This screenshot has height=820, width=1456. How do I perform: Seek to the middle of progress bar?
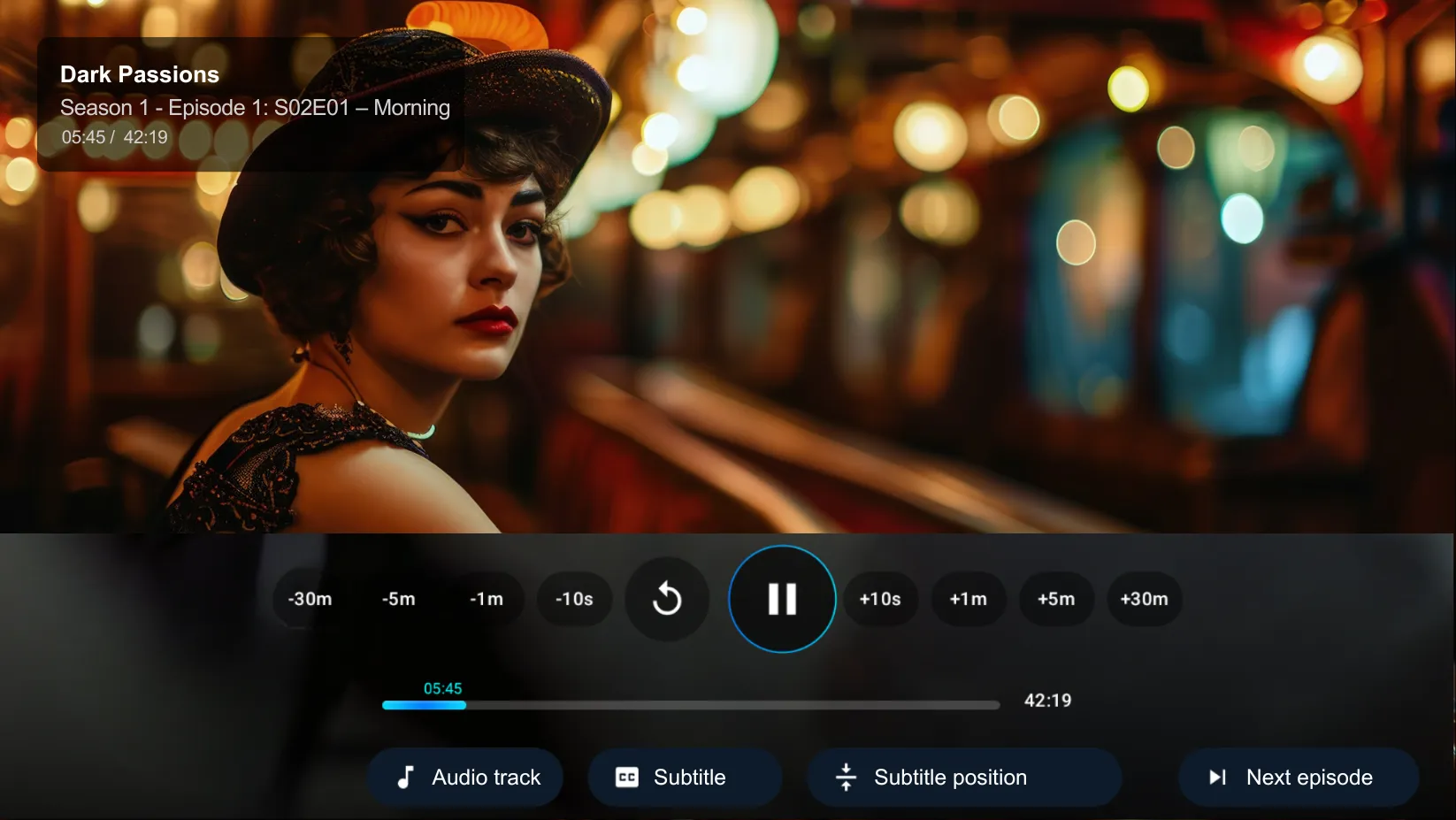(x=691, y=705)
